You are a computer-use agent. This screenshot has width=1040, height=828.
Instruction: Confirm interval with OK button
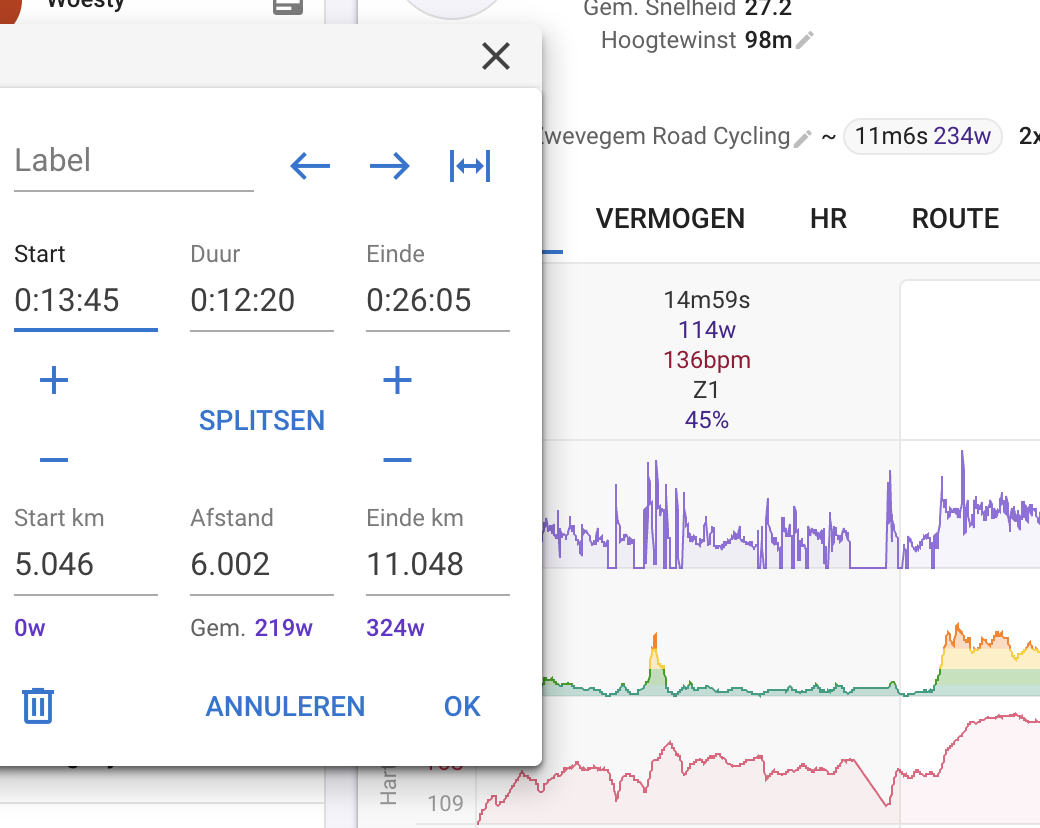click(462, 707)
